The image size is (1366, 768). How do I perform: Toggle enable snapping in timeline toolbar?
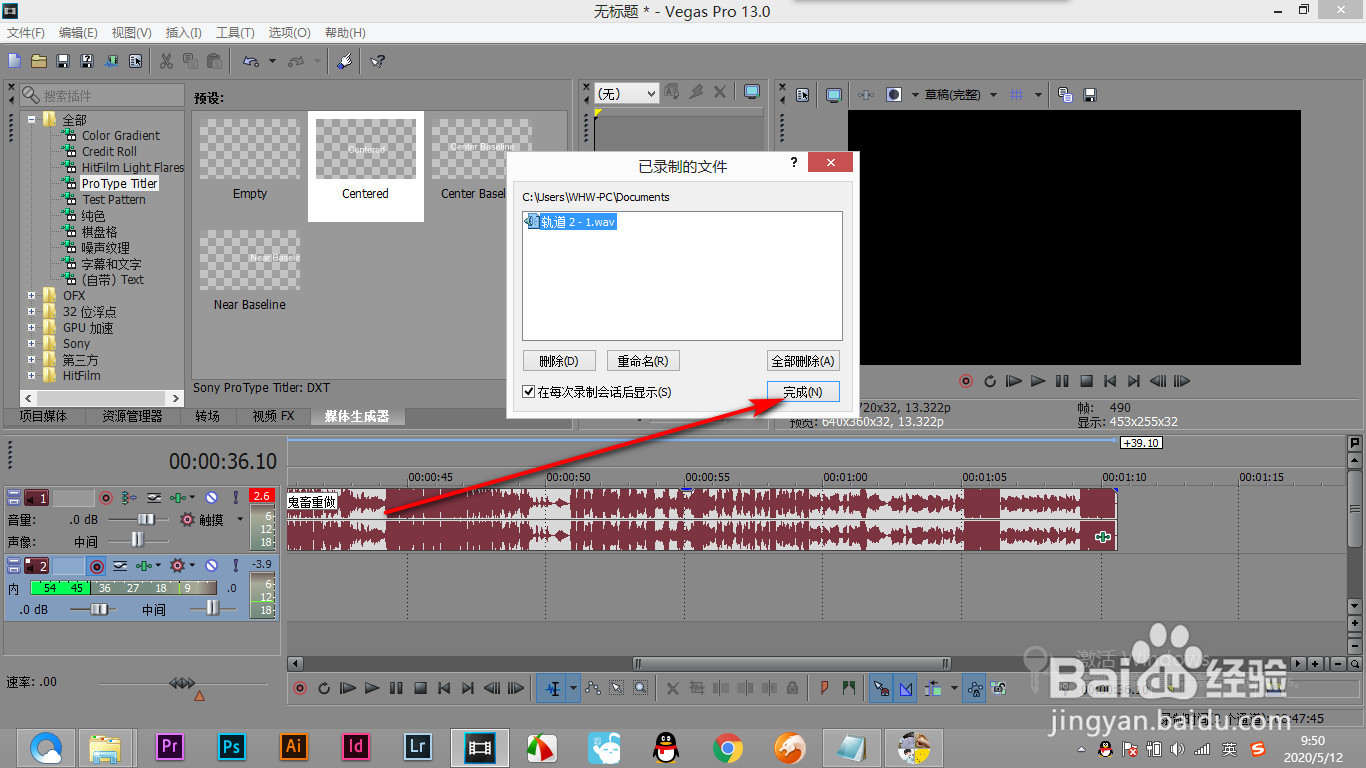click(x=881, y=688)
